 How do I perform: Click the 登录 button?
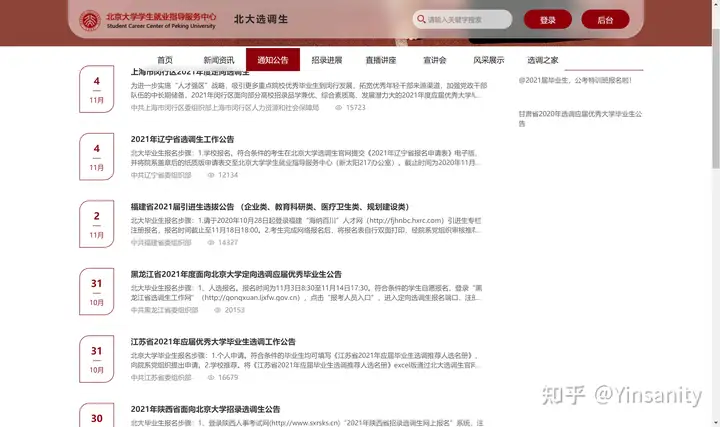click(x=548, y=20)
